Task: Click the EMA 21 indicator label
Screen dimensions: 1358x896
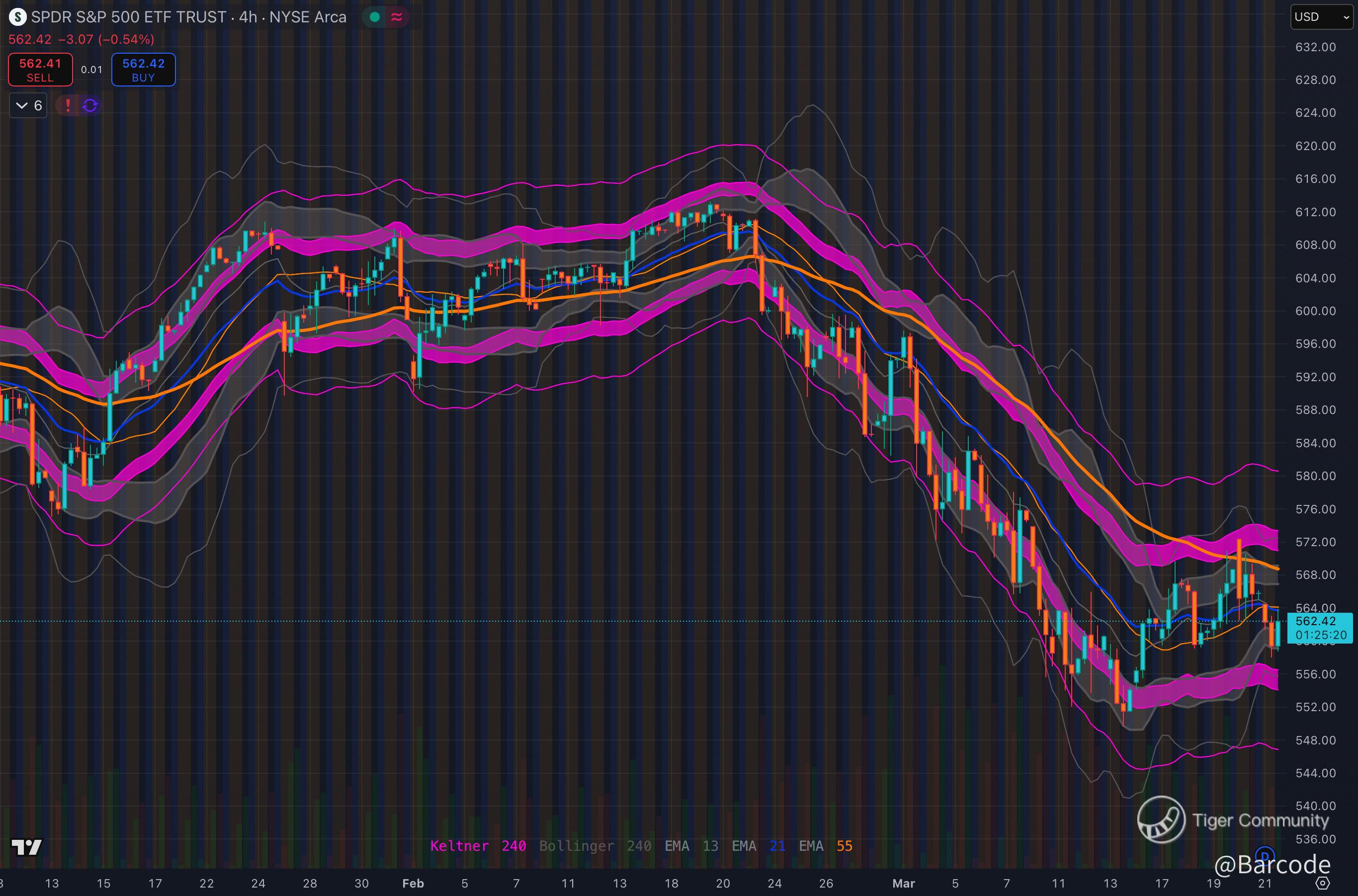Action: pos(759,846)
